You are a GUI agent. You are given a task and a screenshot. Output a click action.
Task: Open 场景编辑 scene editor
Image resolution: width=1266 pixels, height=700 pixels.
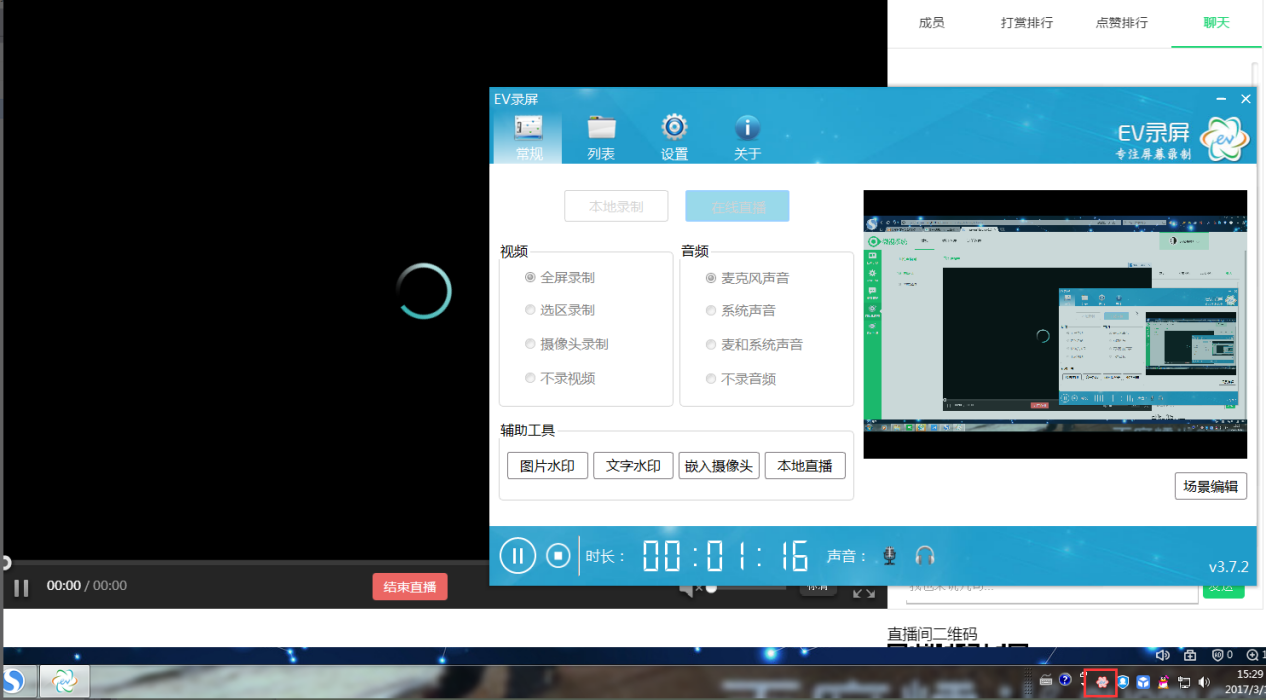pyautogui.click(x=1210, y=486)
